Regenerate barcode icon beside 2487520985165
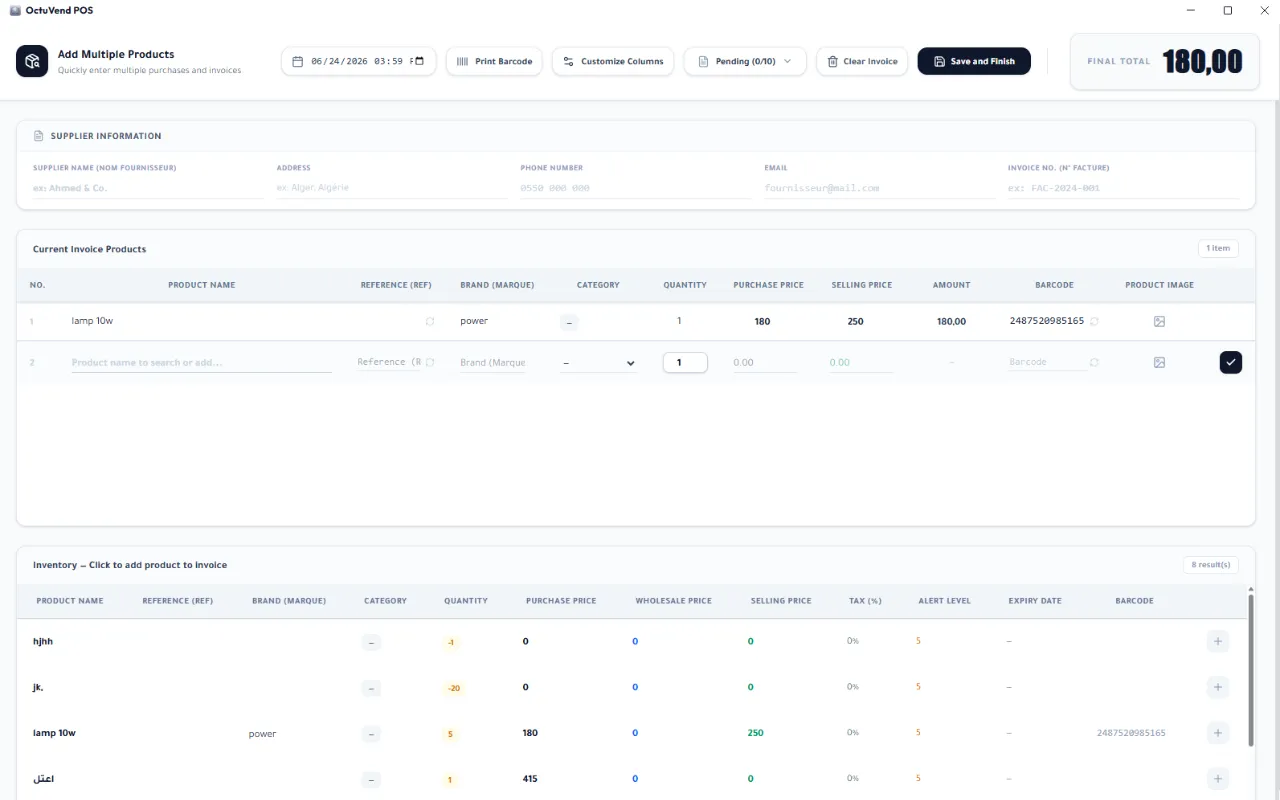The width and height of the screenshot is (1280, 800). (x=1094, y=322)
